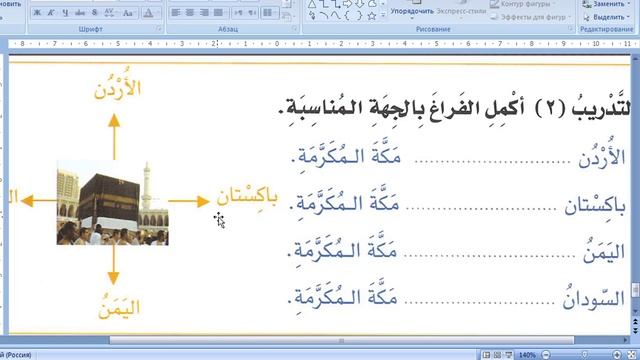The width and height of the screenshot is (640, 360).
Task: Click the zoom slider handle
Action: 584,355
